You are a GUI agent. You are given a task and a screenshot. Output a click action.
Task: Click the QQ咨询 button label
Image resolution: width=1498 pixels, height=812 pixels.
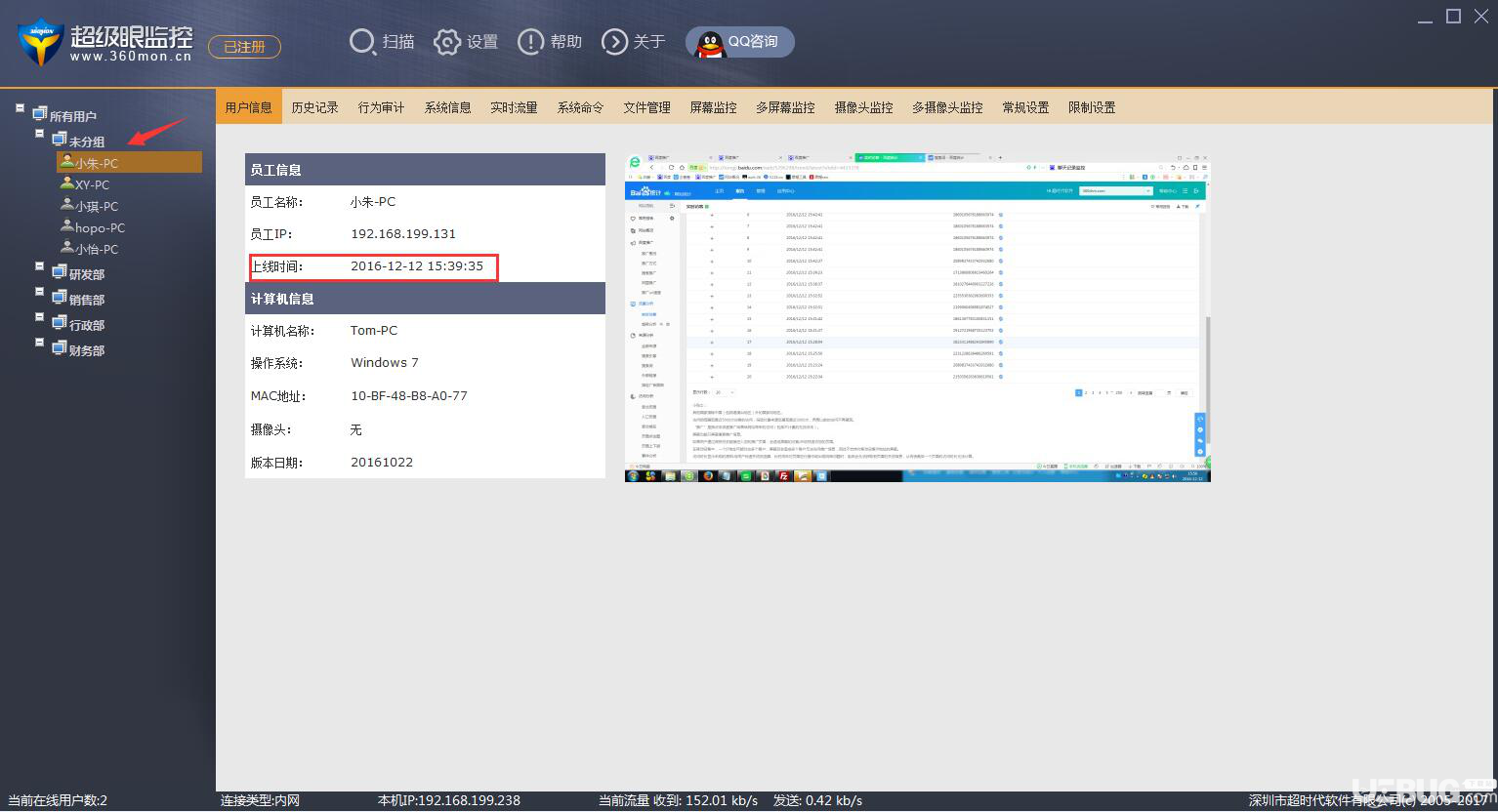tap(752, 42)
